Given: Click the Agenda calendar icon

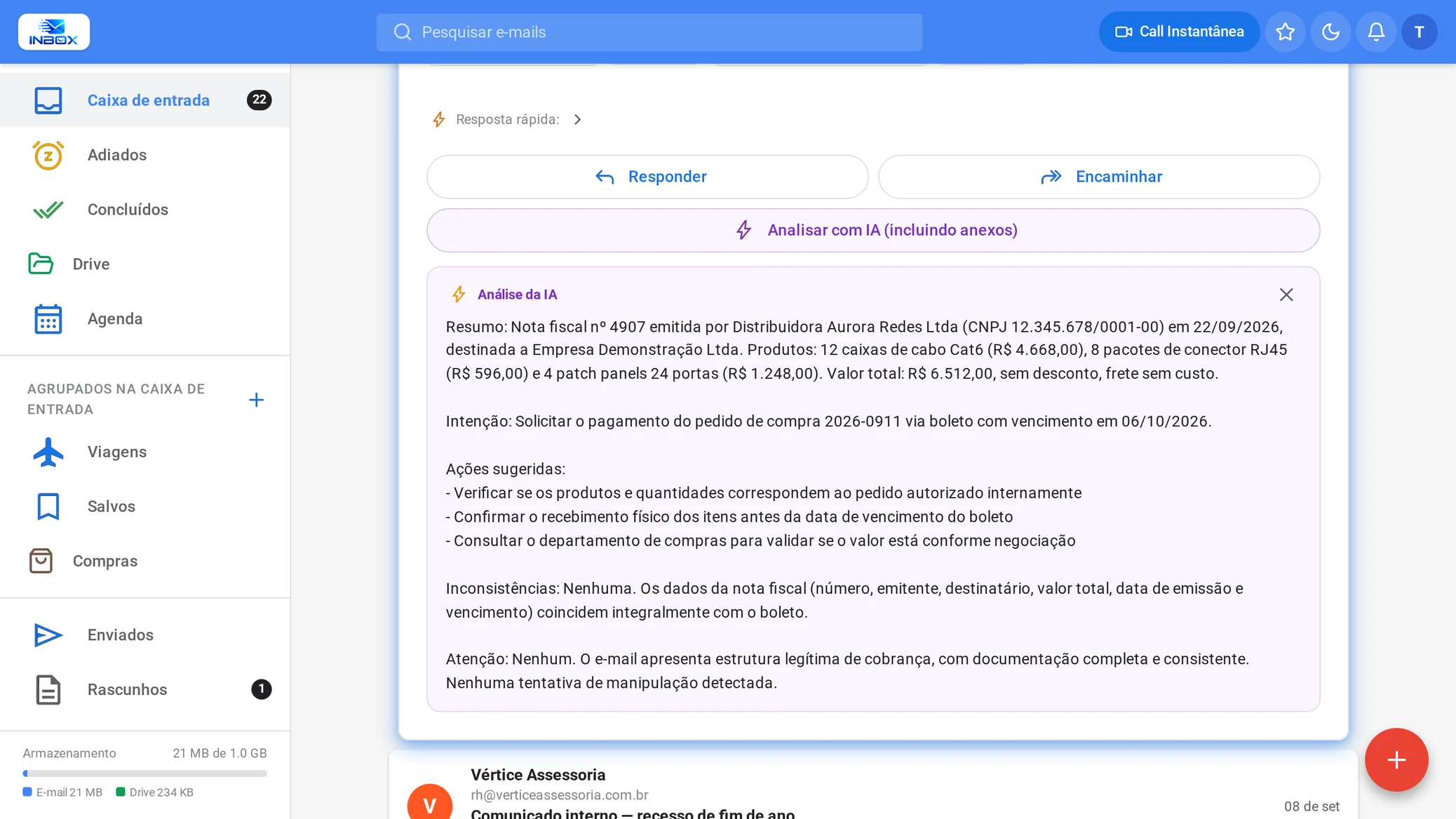Looking at the screenshot, I should pyautogui.click(x=48, y=319).
